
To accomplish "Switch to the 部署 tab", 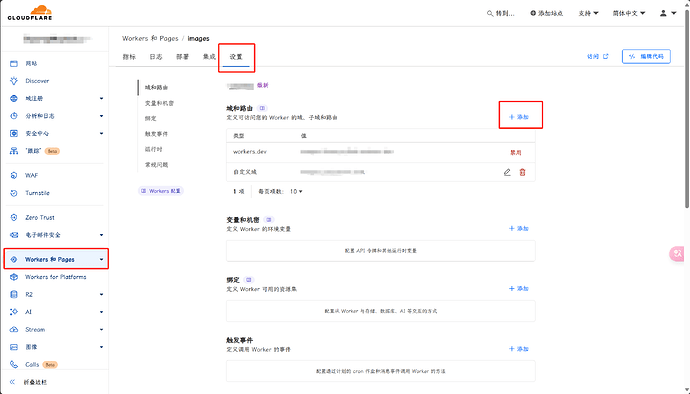I will [x=183, y=57].
